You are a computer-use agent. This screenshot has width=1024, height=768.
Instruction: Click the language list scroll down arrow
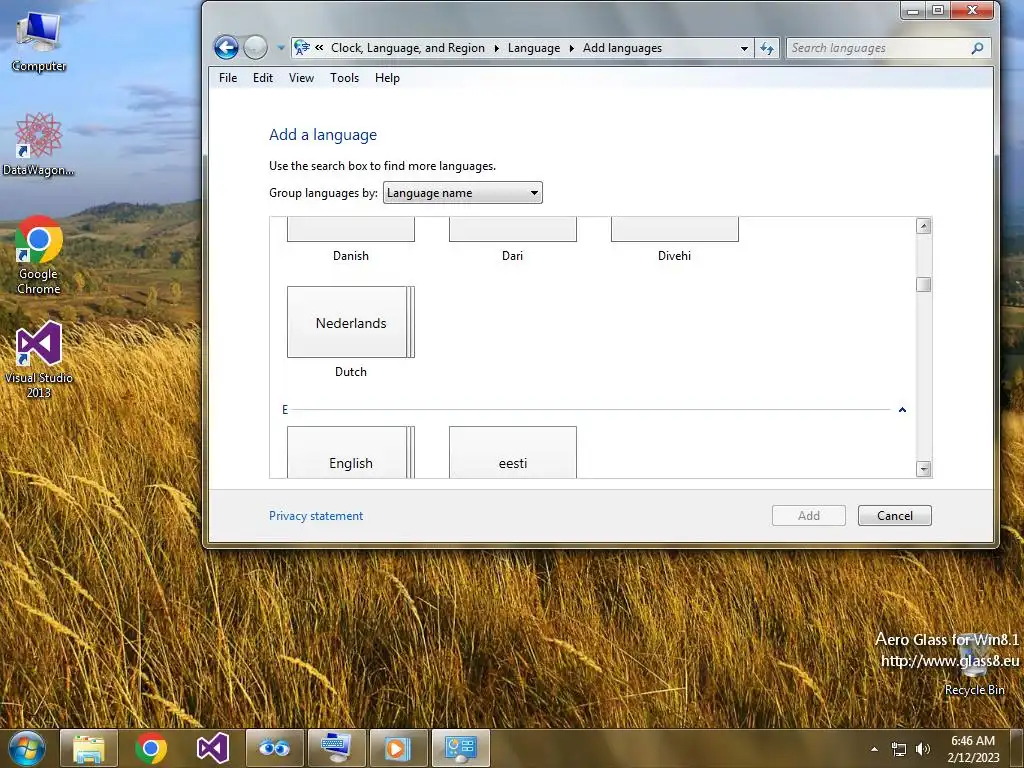click(x=923, y=469)
